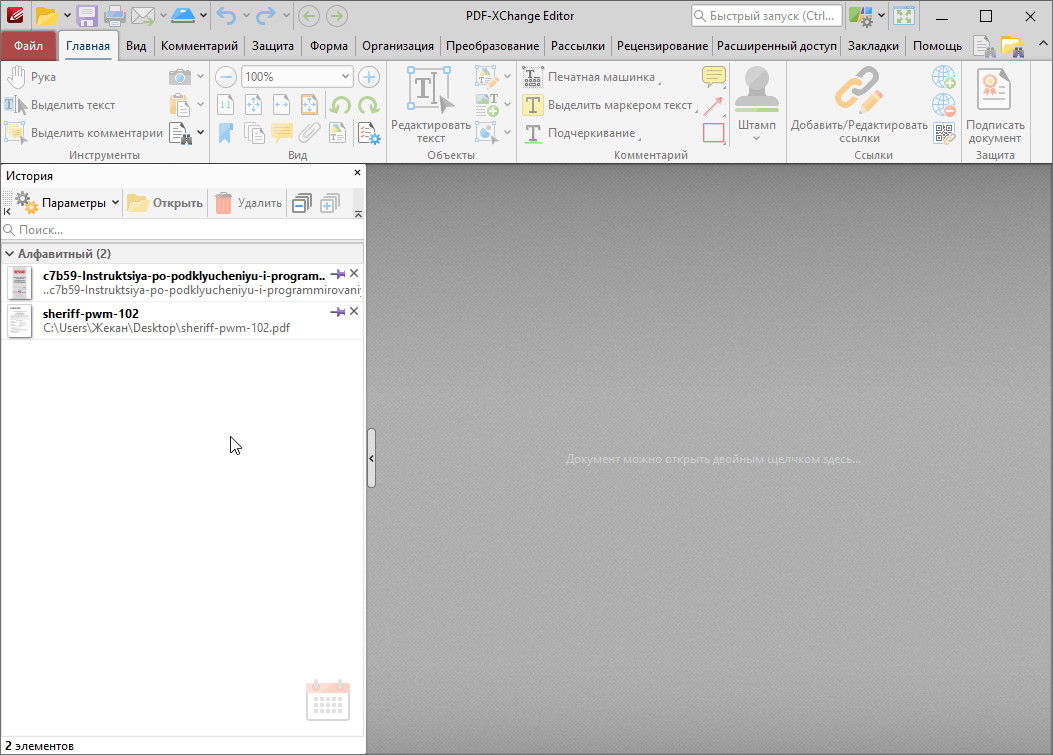Switch to the Преобразование tab
This screenshot has height=755, width=1053.
[x=492, y=46]
